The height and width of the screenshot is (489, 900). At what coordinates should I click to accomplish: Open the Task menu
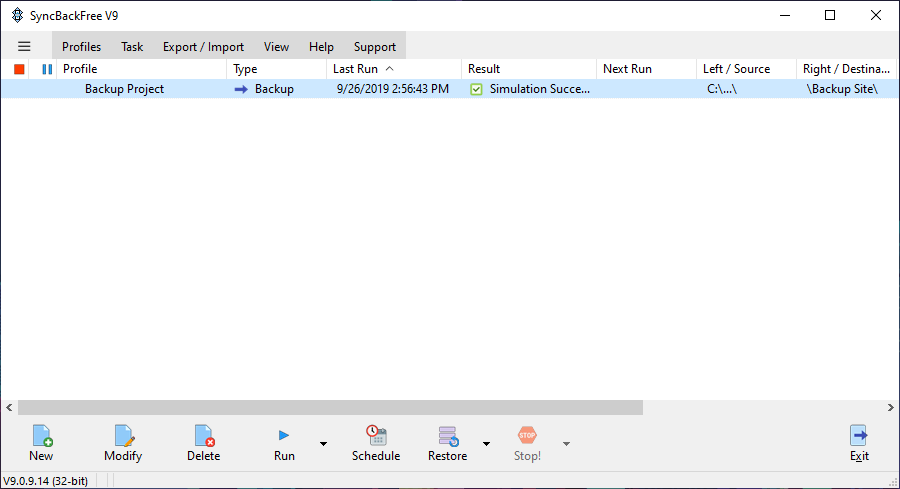click(x=132, y=47)
